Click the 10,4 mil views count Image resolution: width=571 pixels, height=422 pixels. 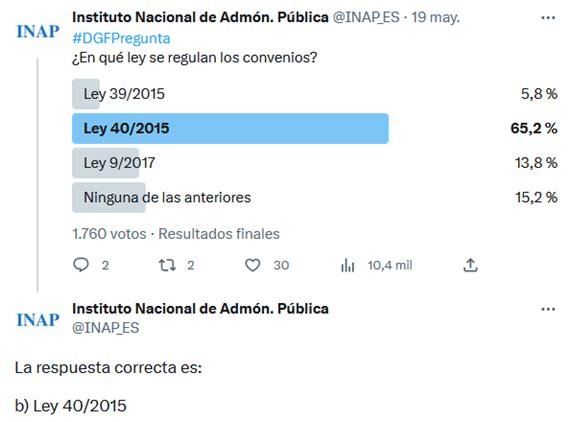click(x=390, y=265)
